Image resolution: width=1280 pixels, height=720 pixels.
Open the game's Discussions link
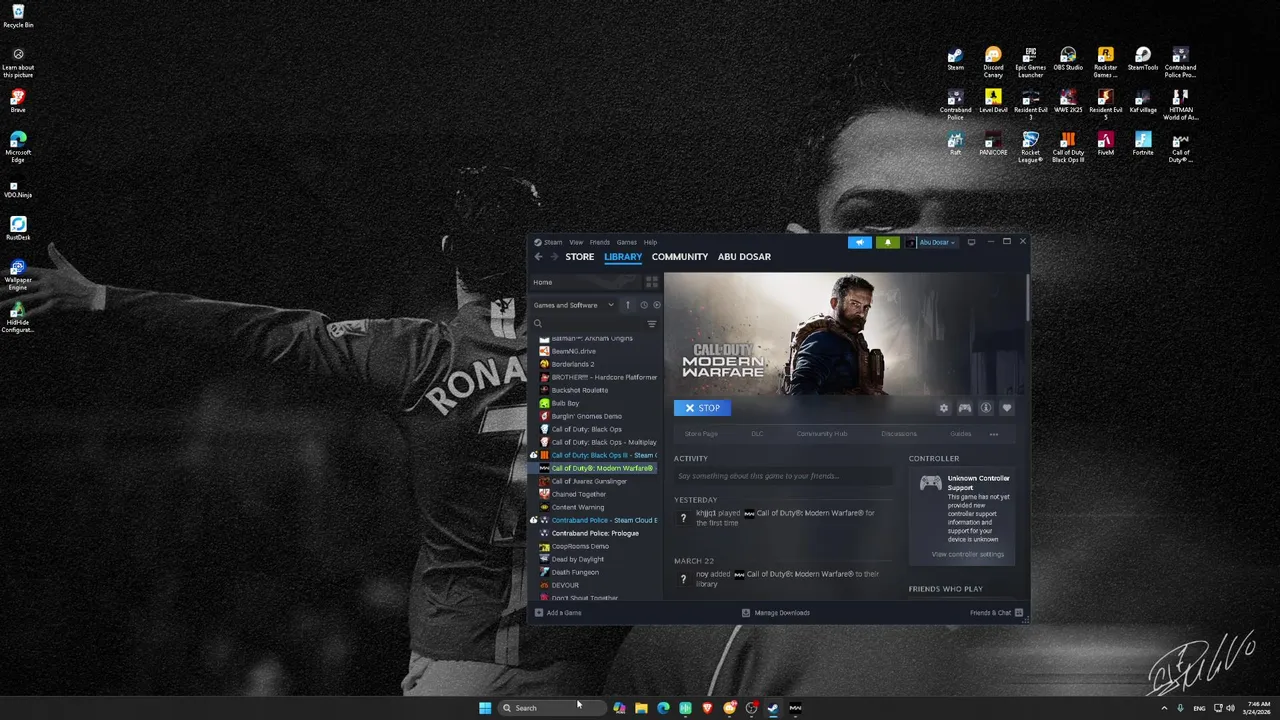[x=899, y=434]
